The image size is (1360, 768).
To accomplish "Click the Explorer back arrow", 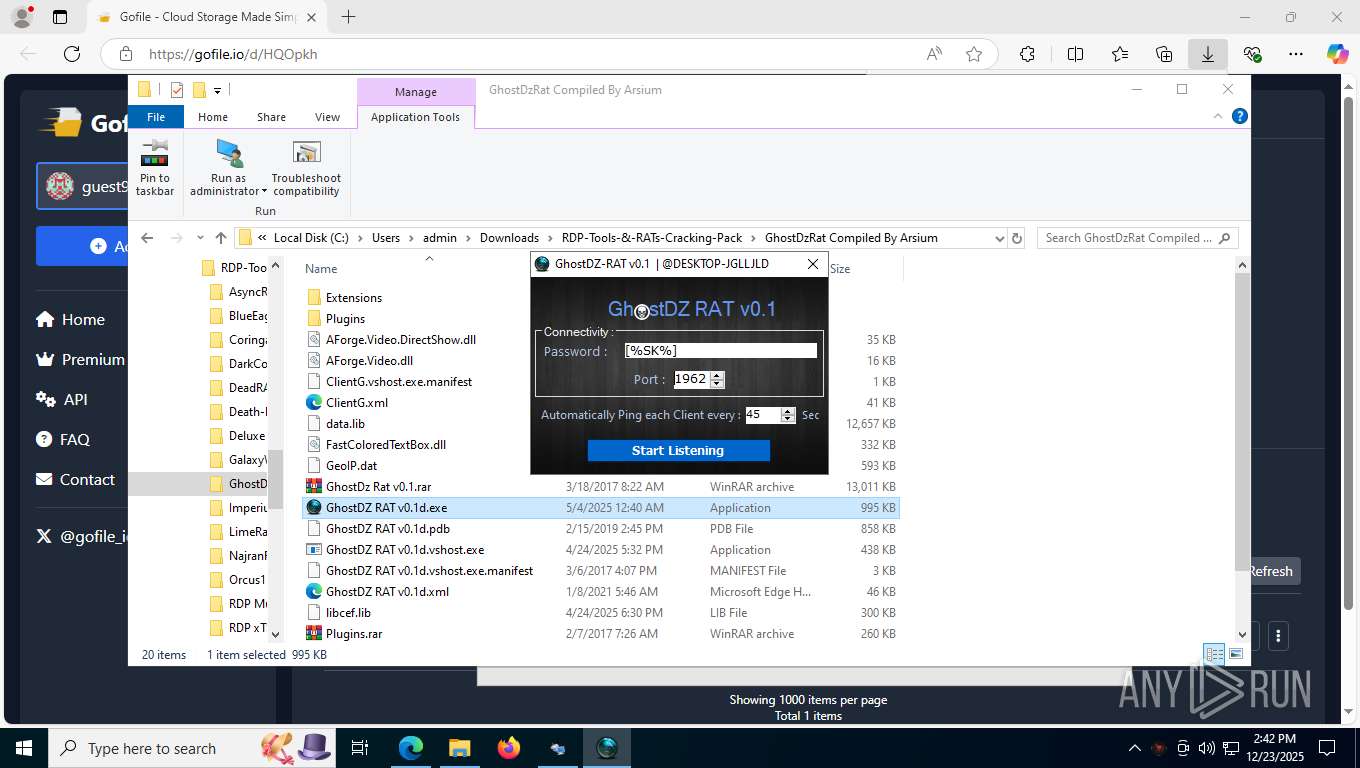I will (x=147, y=238).
